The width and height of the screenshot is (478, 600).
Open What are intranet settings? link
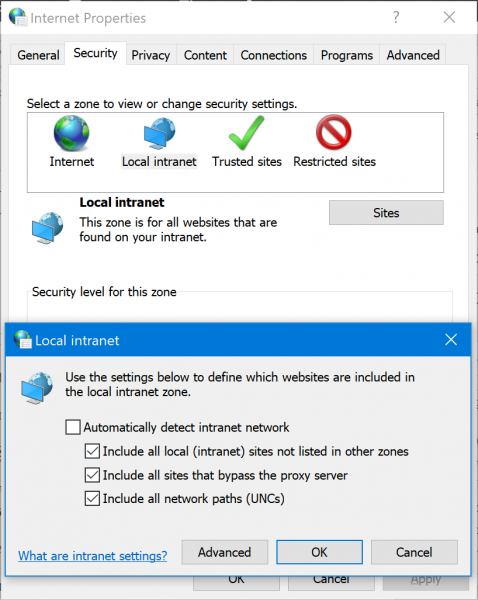click(x=93, y=556)
